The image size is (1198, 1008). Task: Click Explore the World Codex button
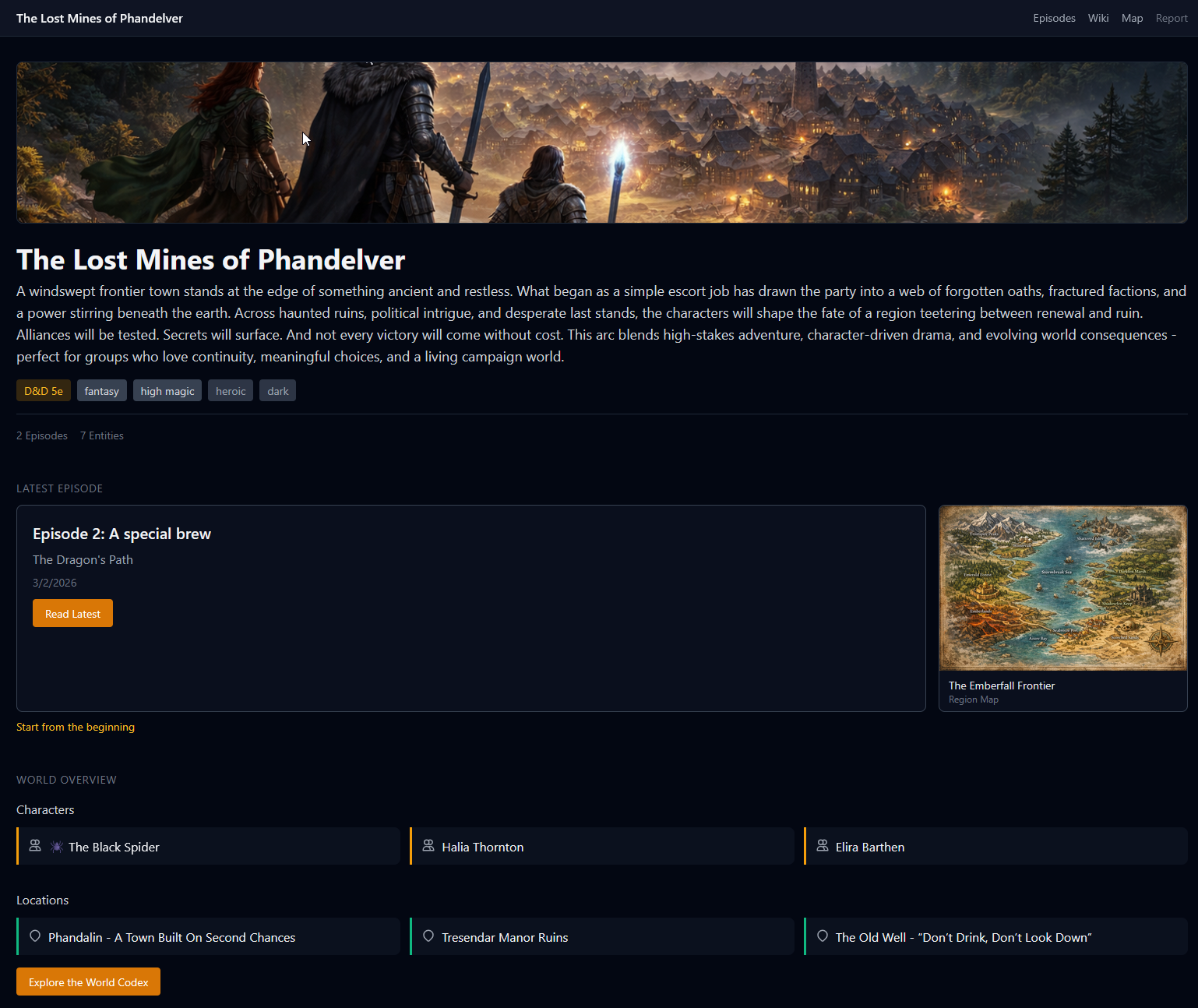click(x=88, y=982)
